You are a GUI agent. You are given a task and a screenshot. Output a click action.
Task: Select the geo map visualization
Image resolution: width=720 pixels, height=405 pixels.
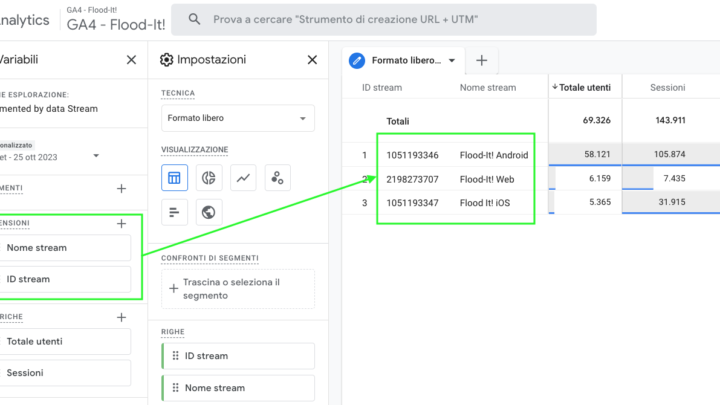[209, 212]
